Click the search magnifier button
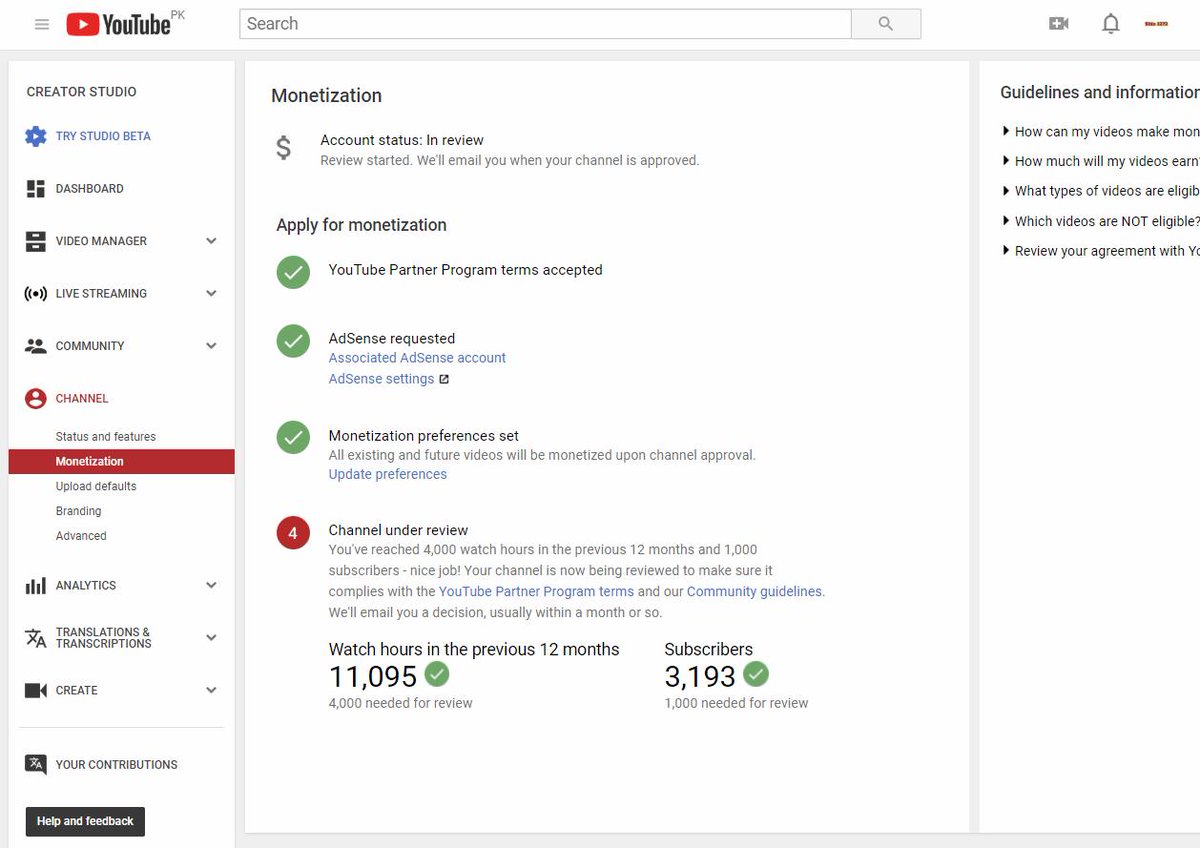 [886, 24]
